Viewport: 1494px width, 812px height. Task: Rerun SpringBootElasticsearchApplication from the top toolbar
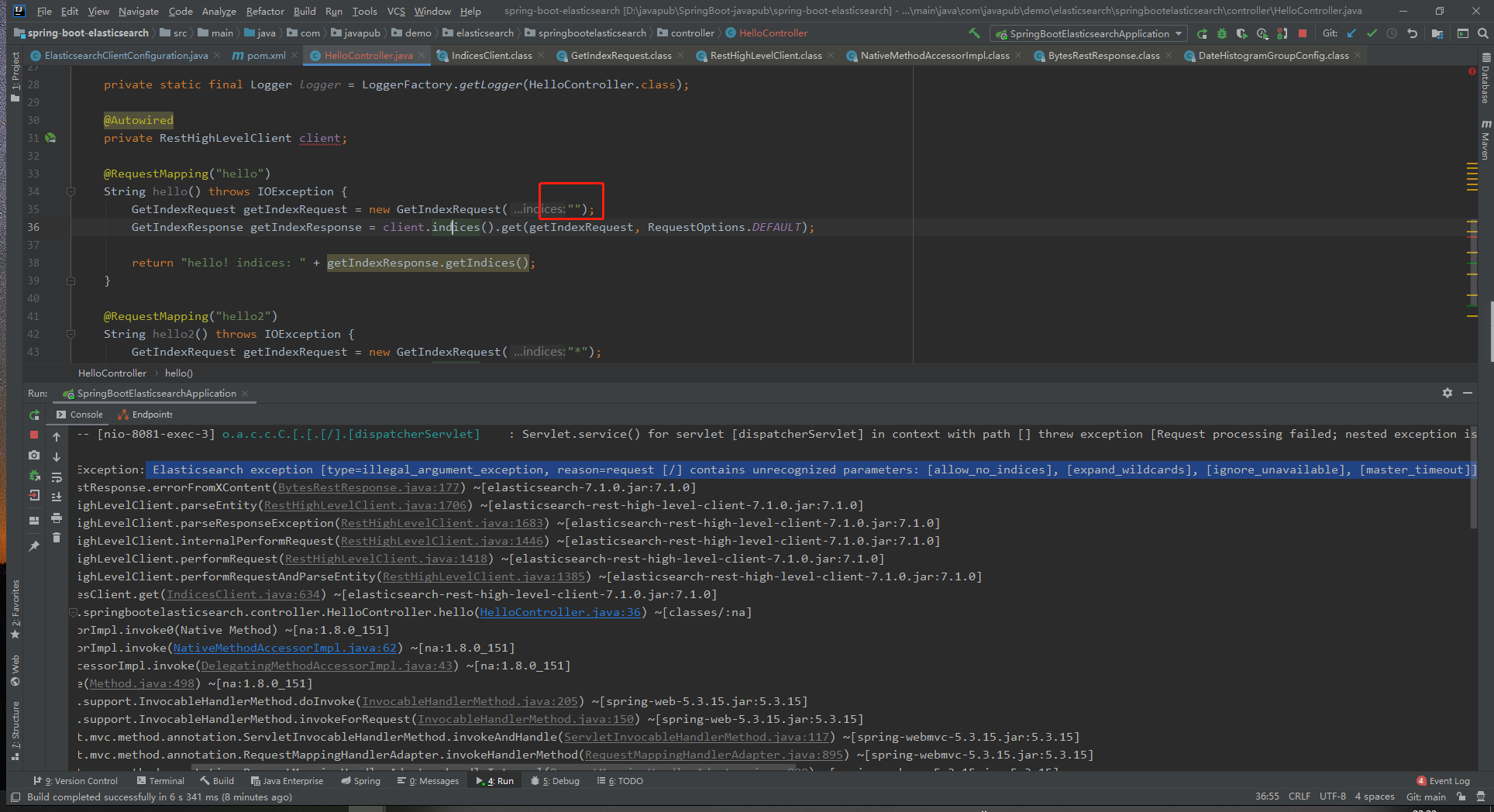coord(1202,33)
